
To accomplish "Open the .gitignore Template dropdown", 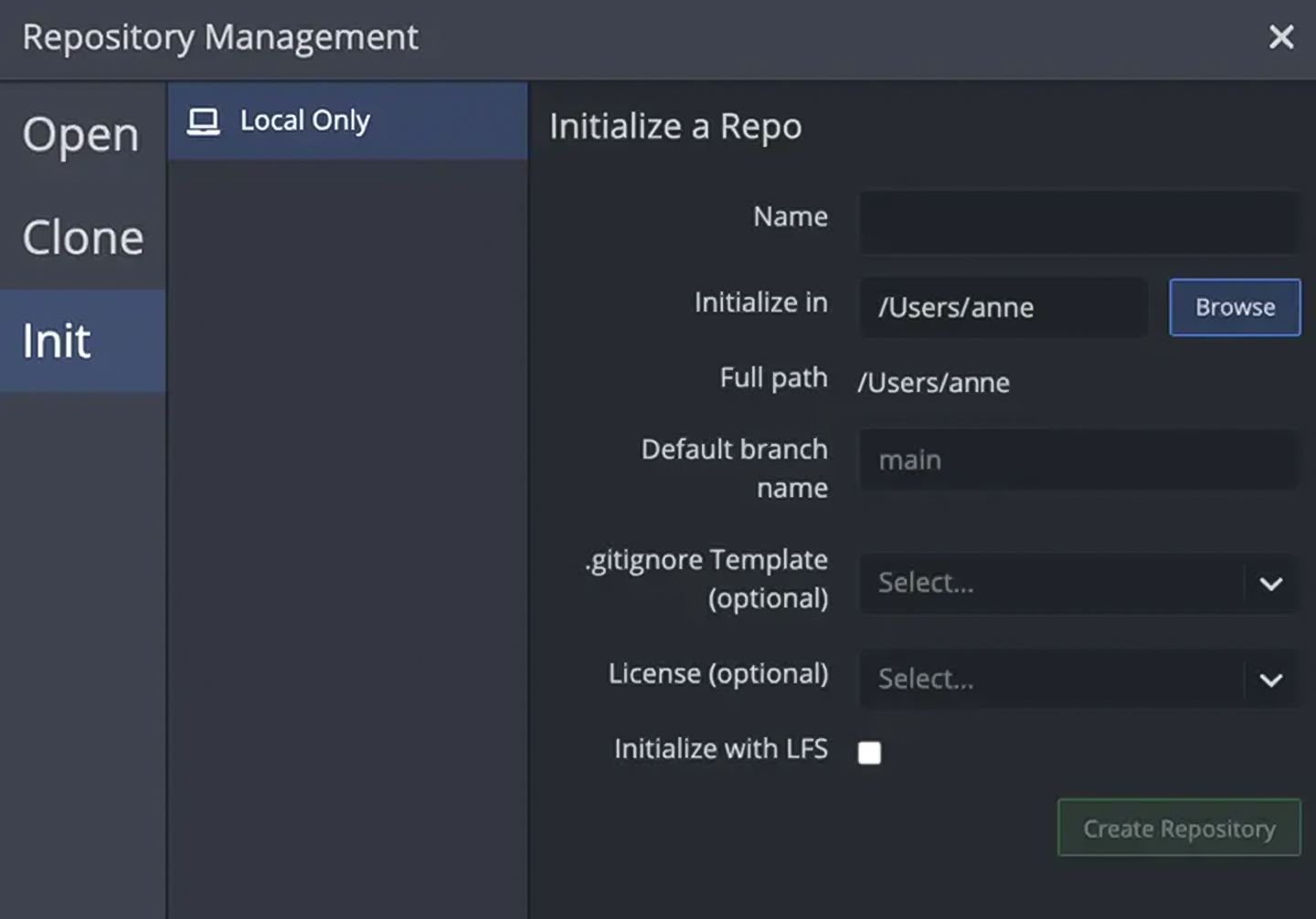I will (x=1077, y=582).
